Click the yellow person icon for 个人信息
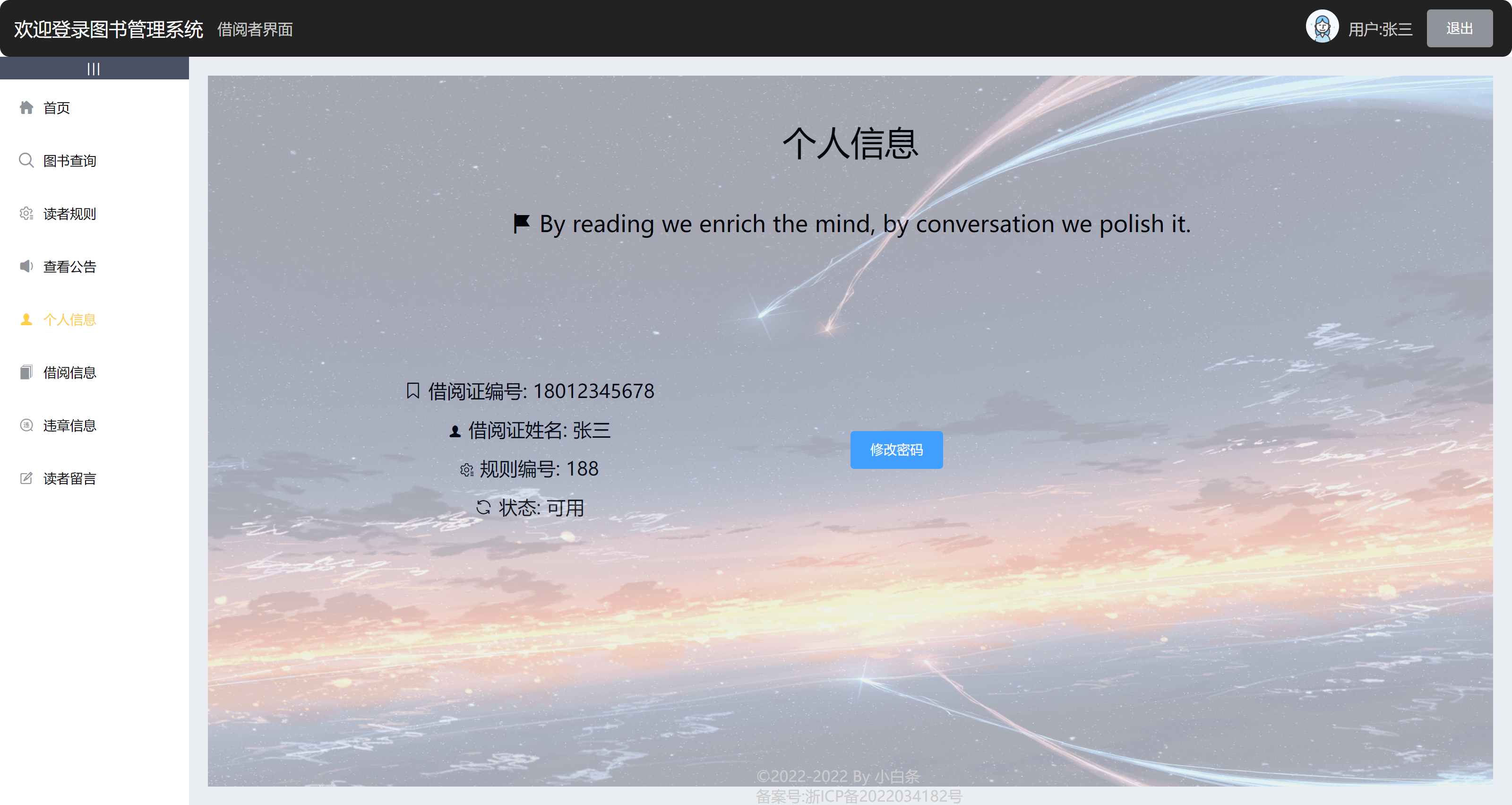1512x805 pixels. pos(26,320)
